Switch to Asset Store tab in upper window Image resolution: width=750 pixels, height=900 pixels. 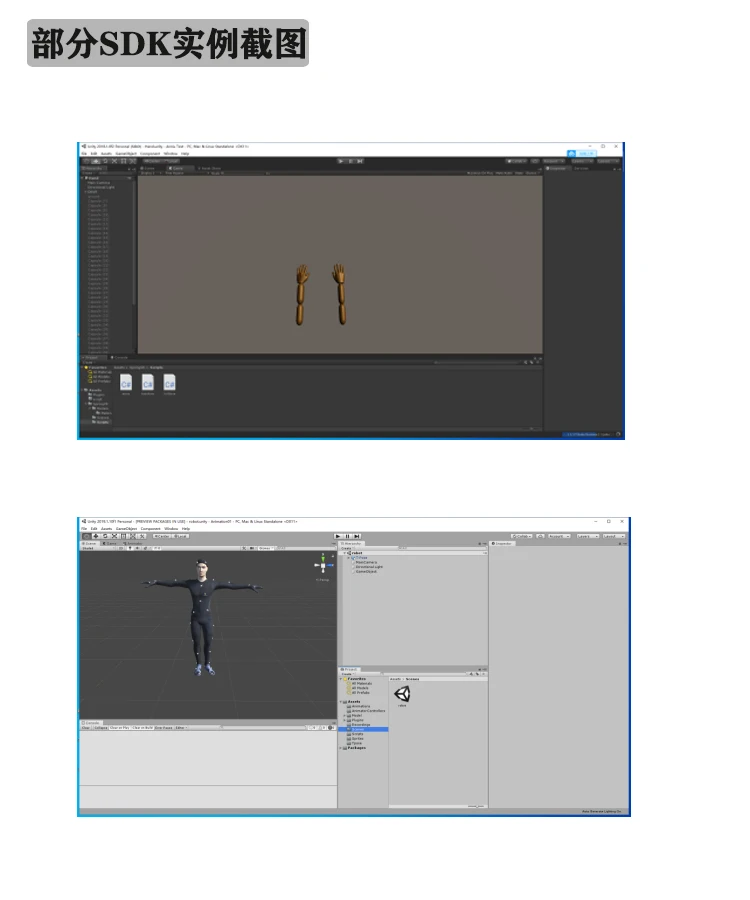pos(209,168)
